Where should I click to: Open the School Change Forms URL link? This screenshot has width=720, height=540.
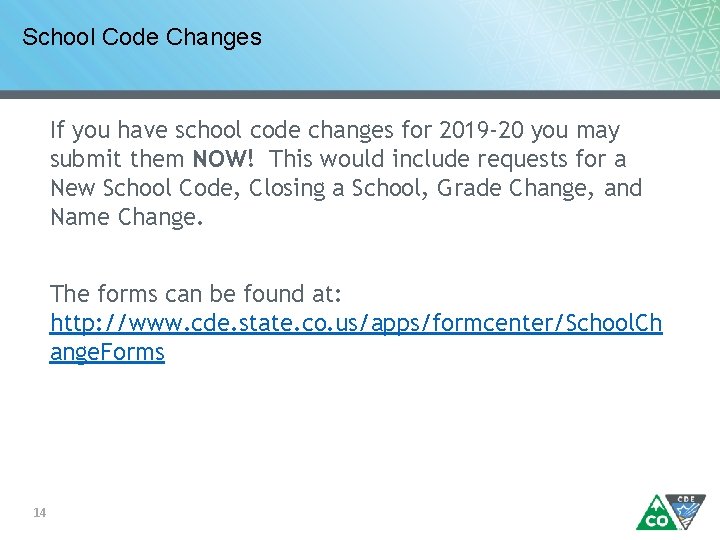click(355, 322)
